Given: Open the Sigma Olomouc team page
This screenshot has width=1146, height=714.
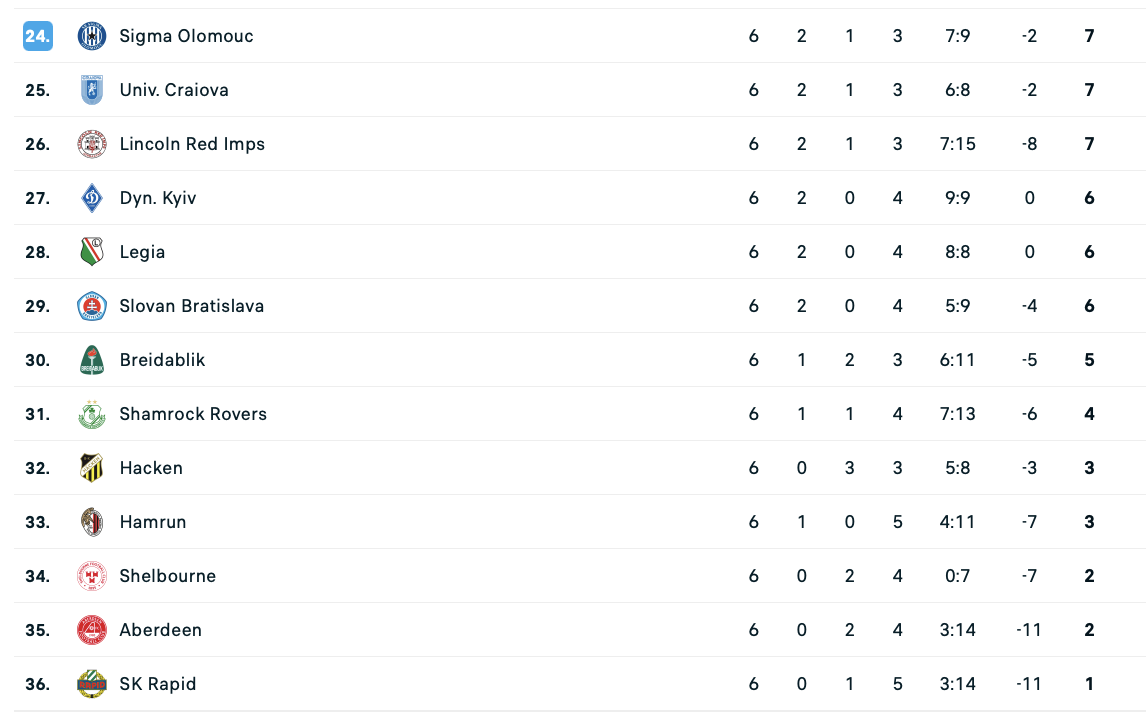Looking at the screenshot, I should point(186,36).
